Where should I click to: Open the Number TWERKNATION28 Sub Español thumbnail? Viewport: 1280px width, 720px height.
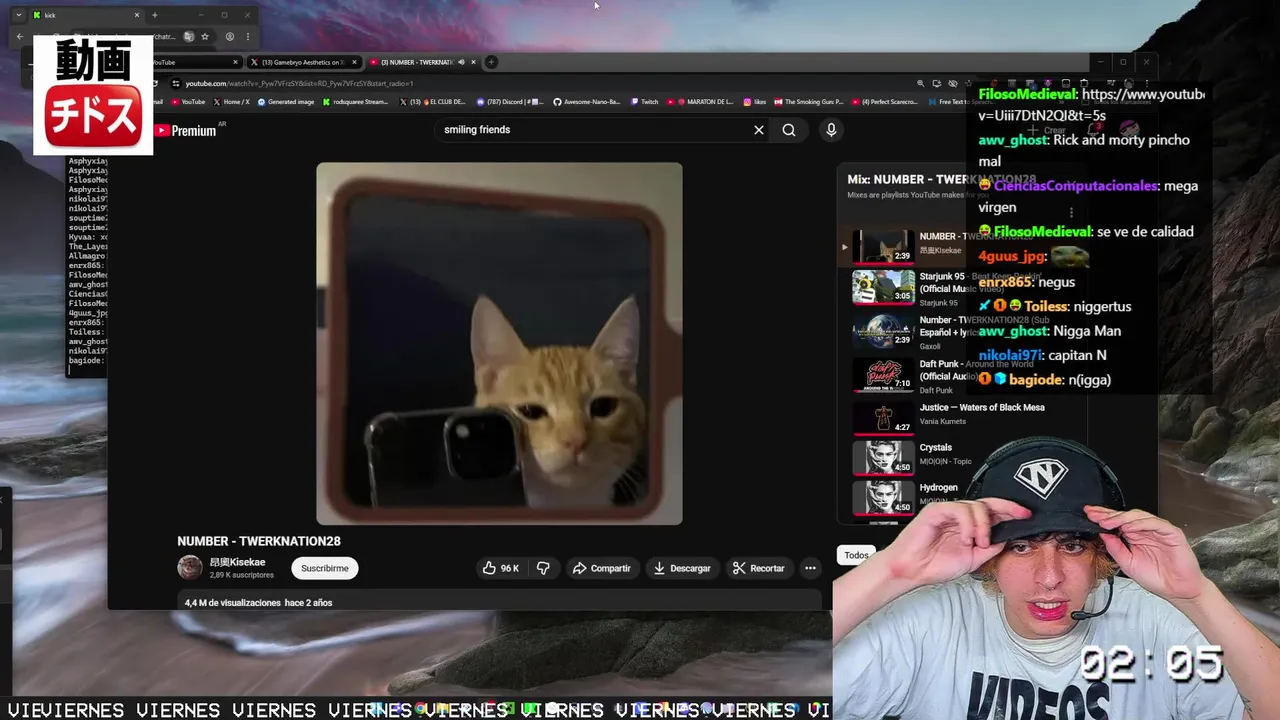pyautogui.click(x=883, y=331)
